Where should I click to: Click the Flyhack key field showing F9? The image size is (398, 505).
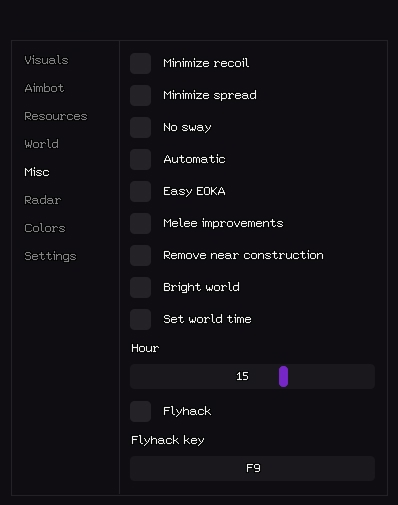[252, 468]
